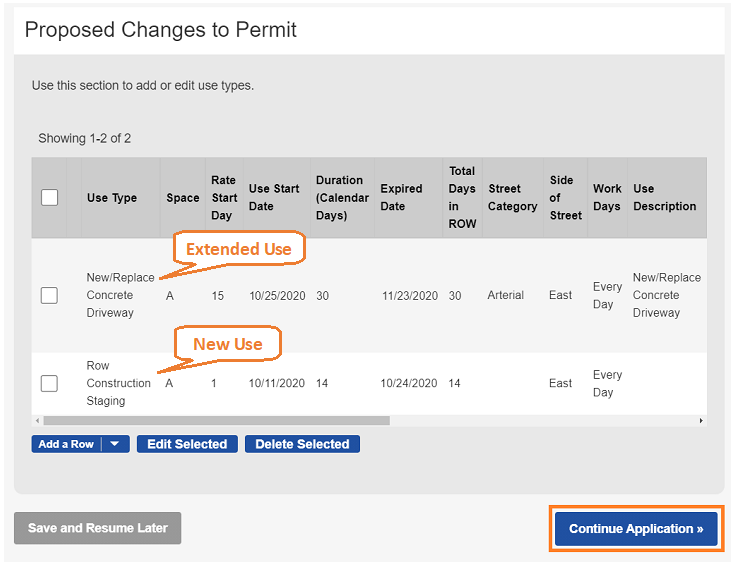Viewport: 734px width, 565px height.
Task: Open the Add a Row dropdown arrow
Action: tap(115, 444)
